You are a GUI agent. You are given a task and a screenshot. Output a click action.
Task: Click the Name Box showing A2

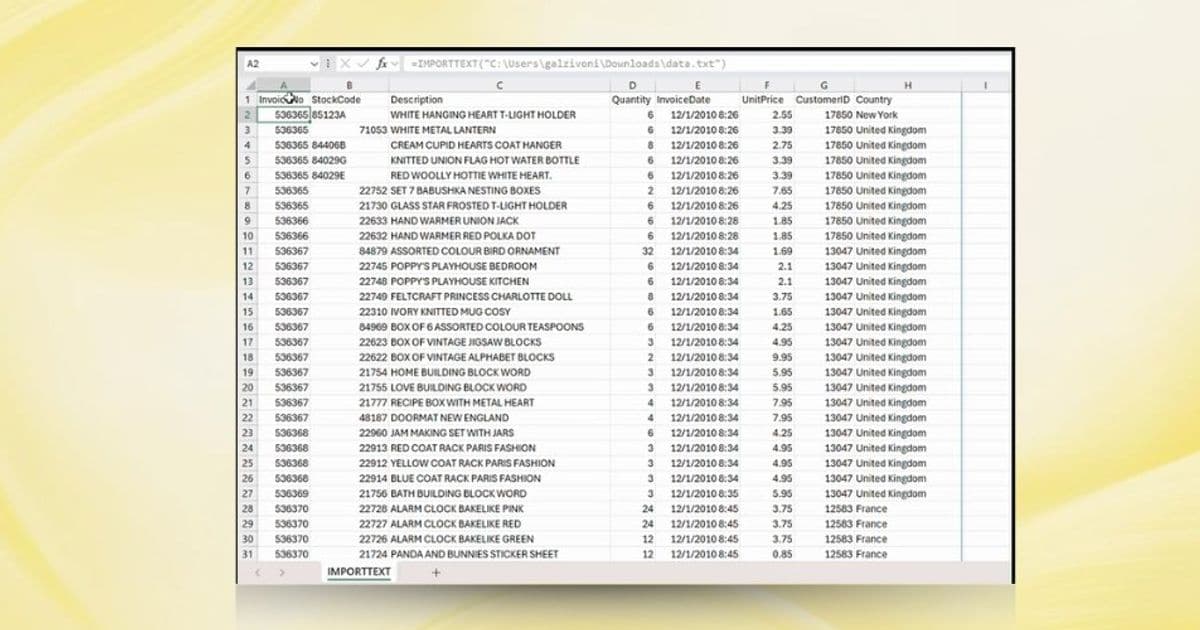pos(270,62)
